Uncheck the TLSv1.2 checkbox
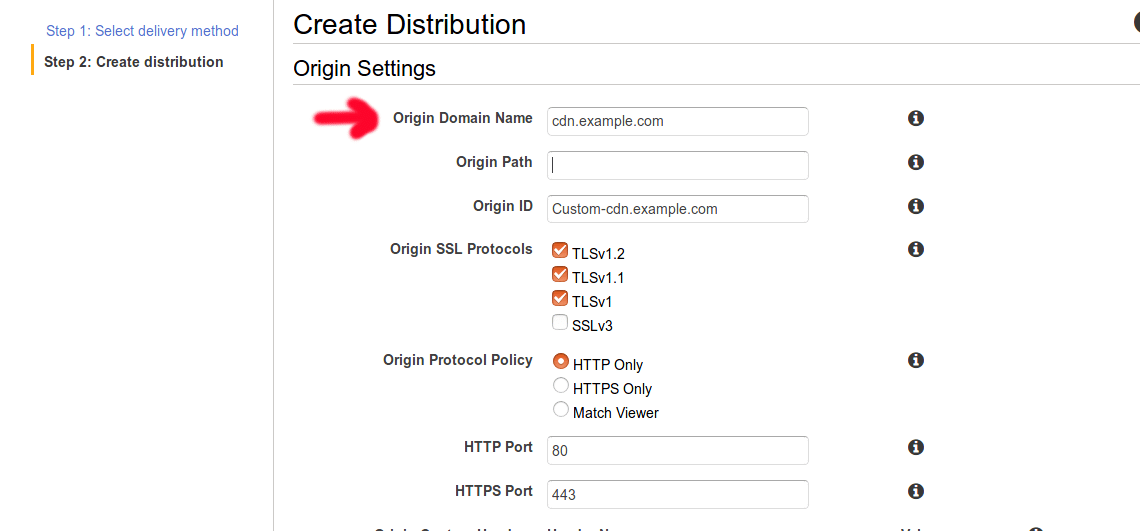Viewport: 1140px width, 531px height. (x=560, y=251)
